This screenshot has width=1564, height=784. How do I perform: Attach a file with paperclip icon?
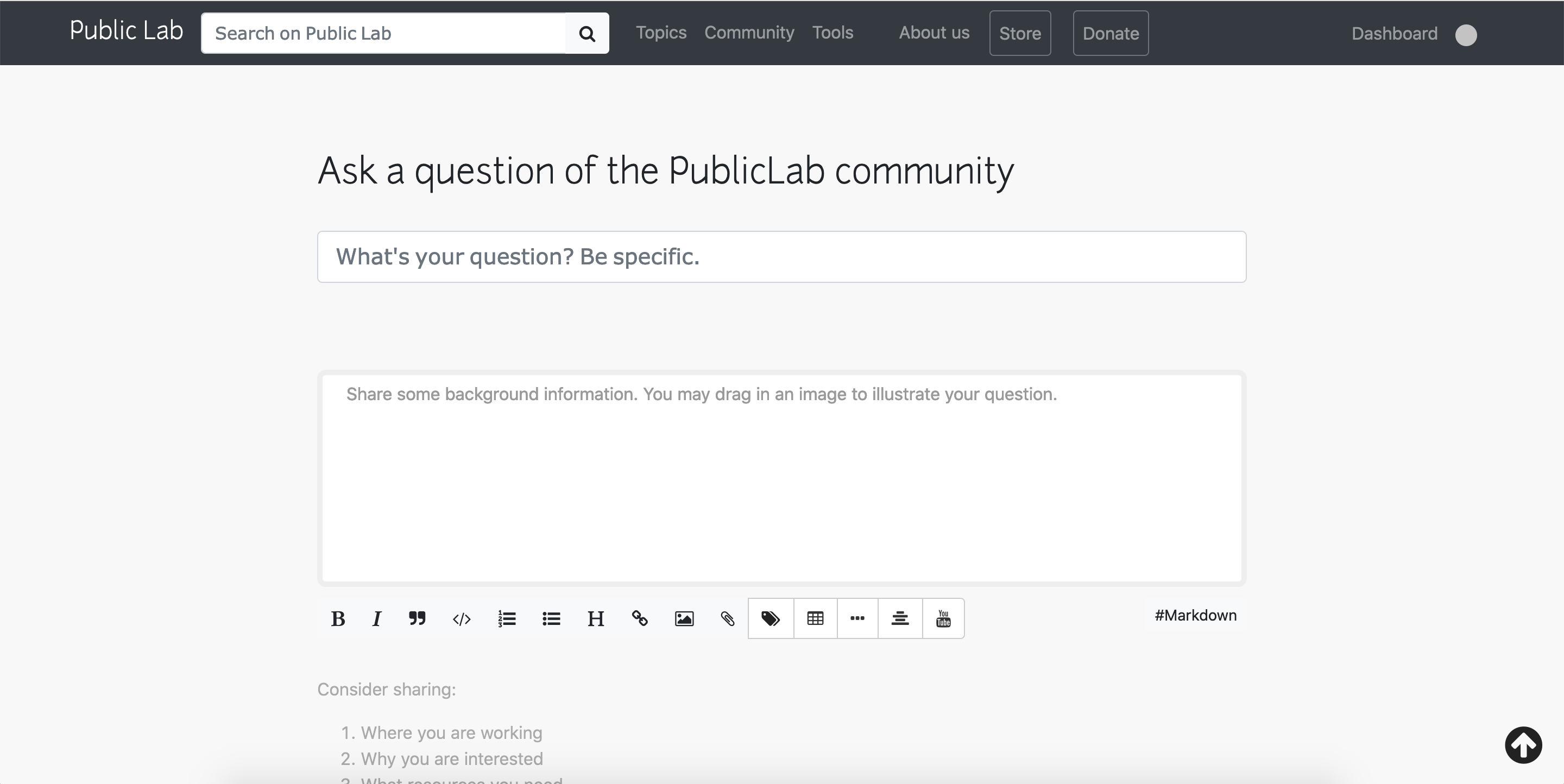pos(728,618)
